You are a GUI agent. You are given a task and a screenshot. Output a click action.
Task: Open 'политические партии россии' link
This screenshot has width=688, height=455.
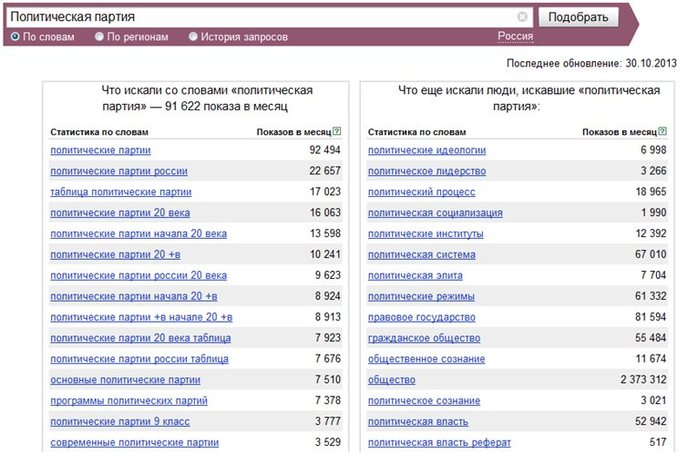pyautogui.click(x=119, y=171)
